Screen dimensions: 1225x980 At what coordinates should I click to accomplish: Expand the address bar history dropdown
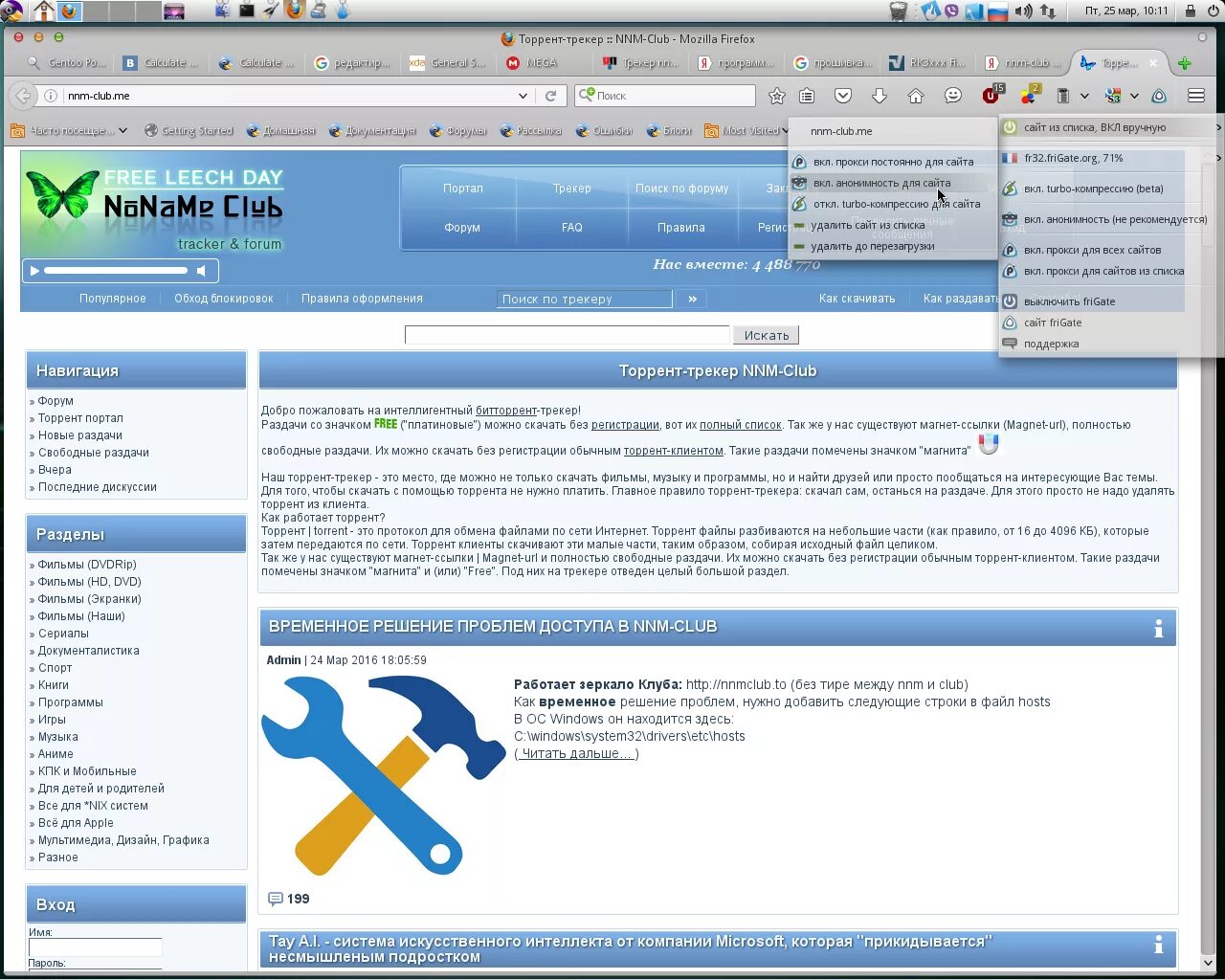(x=523, y=96)
